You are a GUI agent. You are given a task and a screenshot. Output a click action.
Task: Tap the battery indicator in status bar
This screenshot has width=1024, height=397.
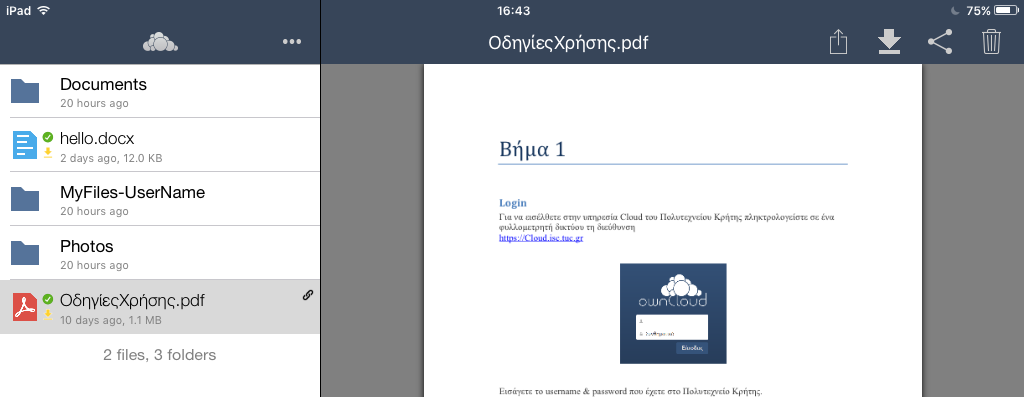click(1007, 10)
